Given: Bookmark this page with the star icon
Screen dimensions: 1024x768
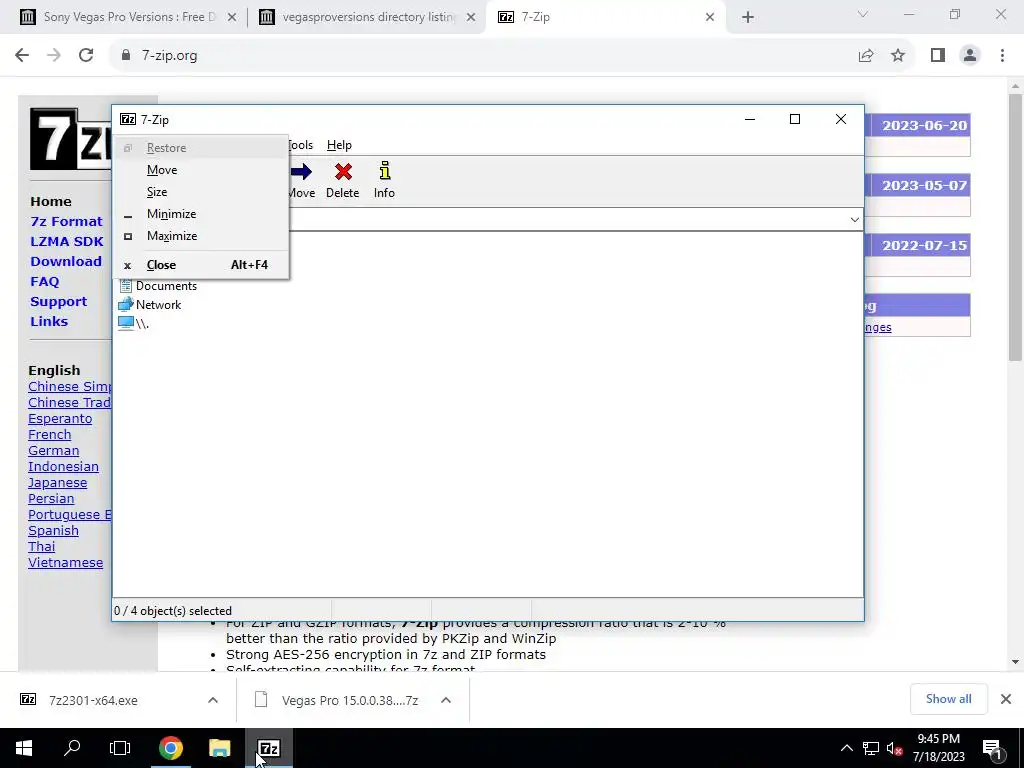Looking at the screenshot, I should click(898, 56).
